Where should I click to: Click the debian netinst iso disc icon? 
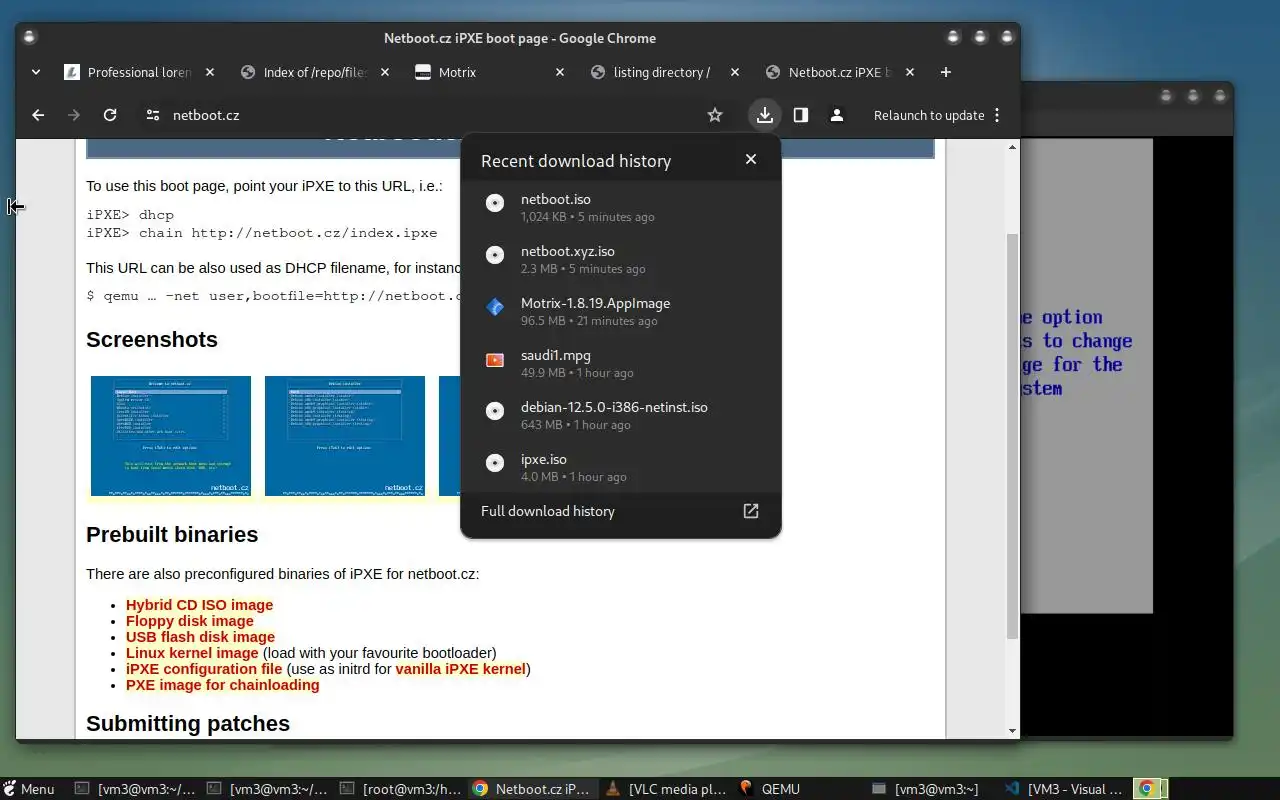tap(494, 411)
